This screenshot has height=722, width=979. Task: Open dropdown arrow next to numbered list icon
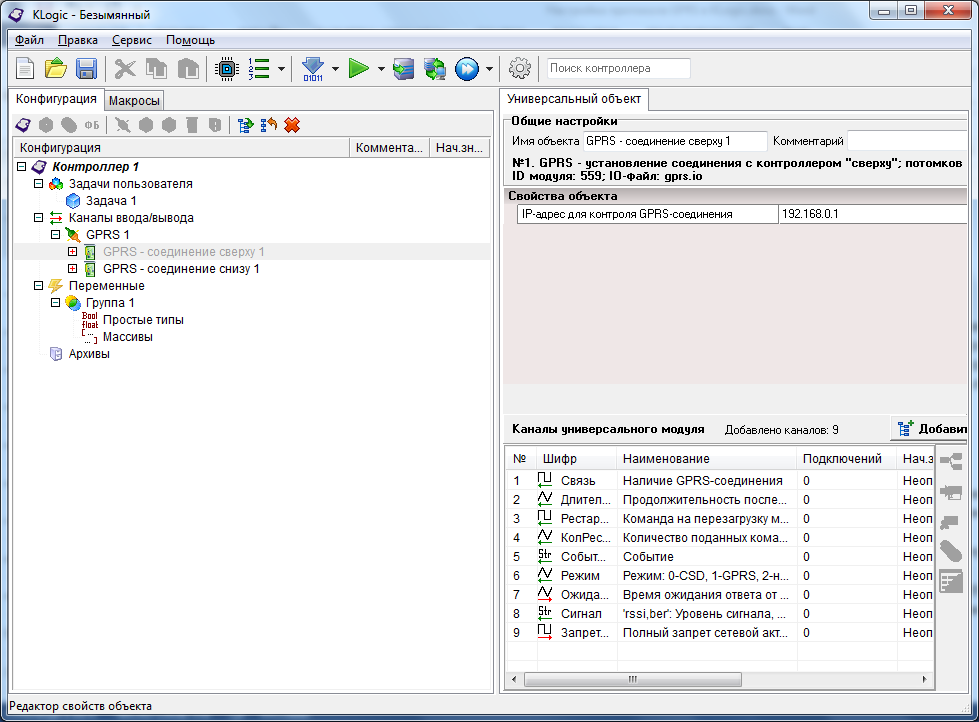[x=282, y=70]
